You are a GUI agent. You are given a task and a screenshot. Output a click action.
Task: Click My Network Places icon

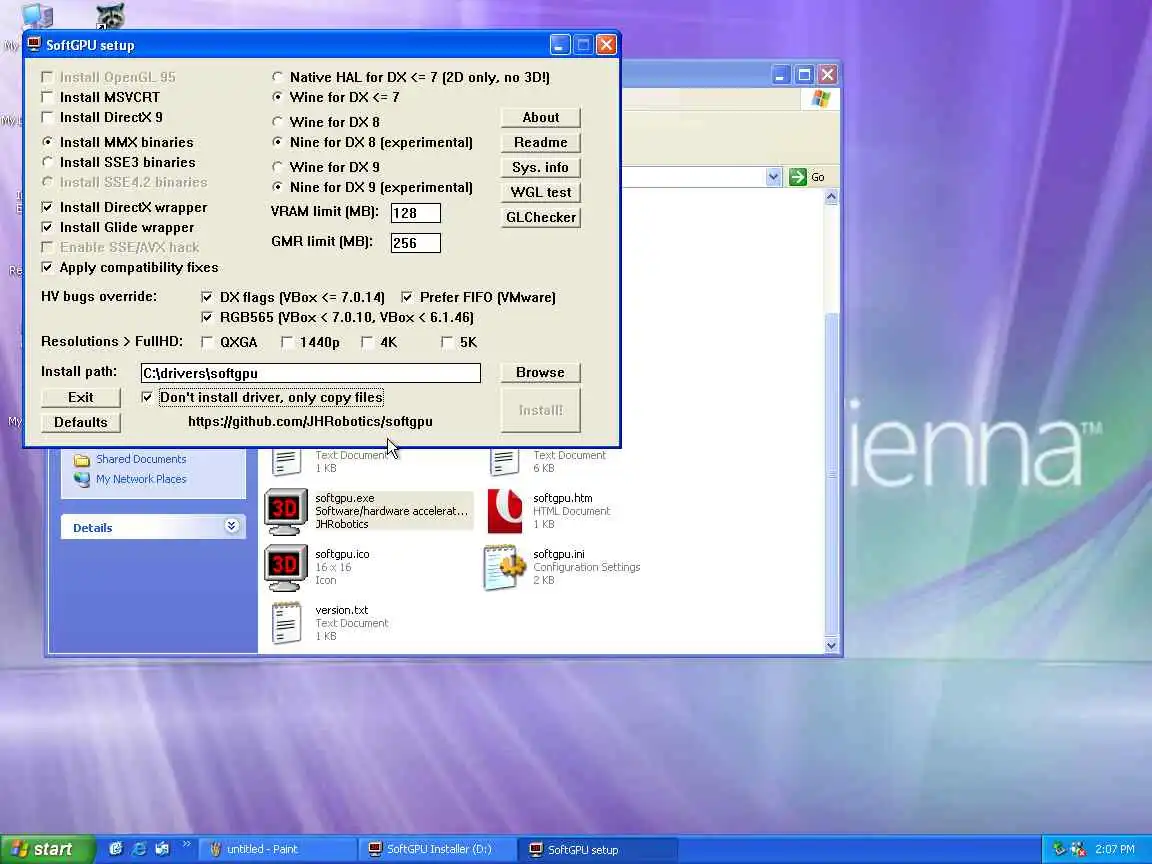pyautogui.click(x=82, y=479)
